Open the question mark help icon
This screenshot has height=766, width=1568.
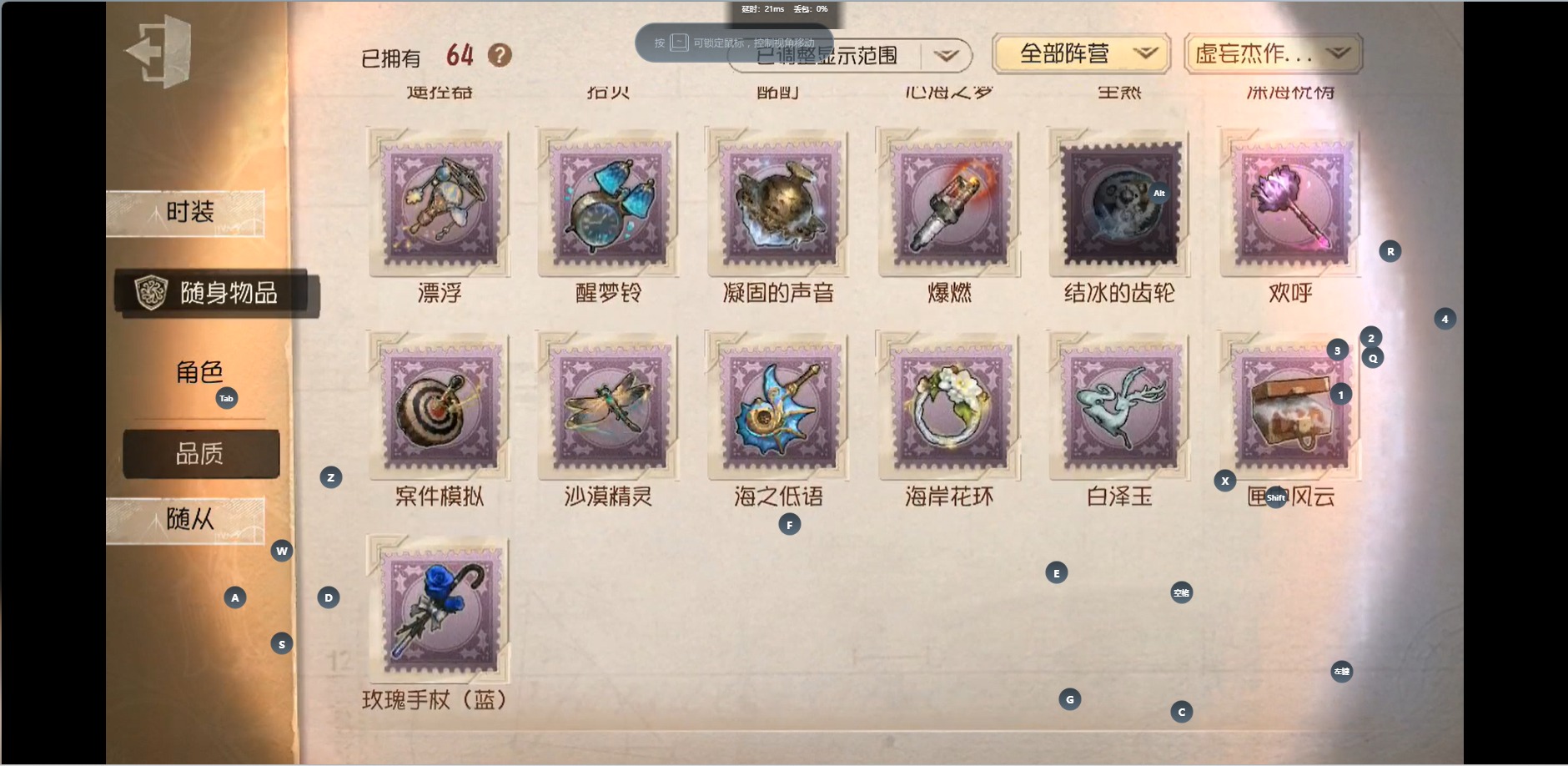pos(500,56)
